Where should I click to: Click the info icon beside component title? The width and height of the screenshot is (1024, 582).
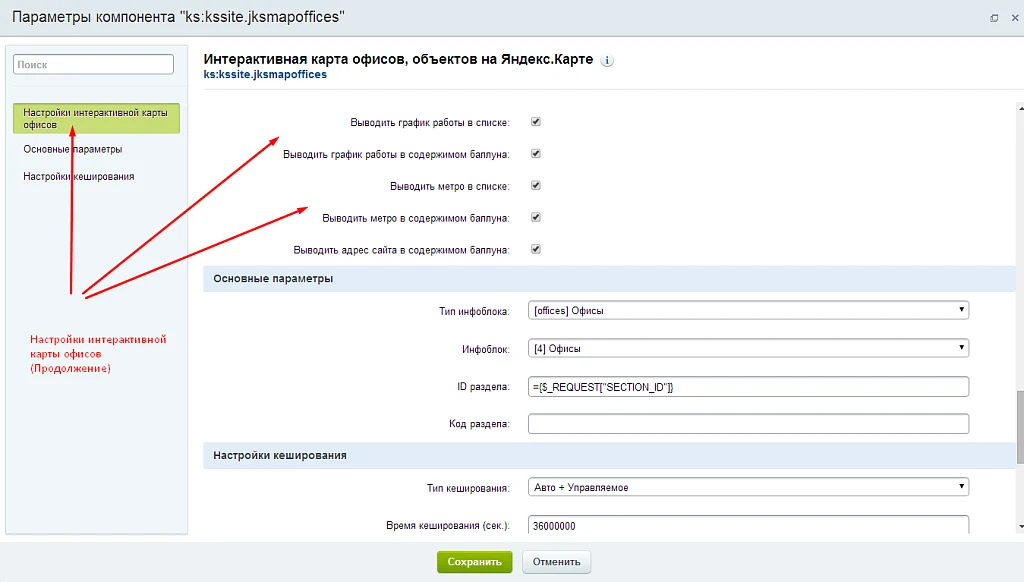607,60
